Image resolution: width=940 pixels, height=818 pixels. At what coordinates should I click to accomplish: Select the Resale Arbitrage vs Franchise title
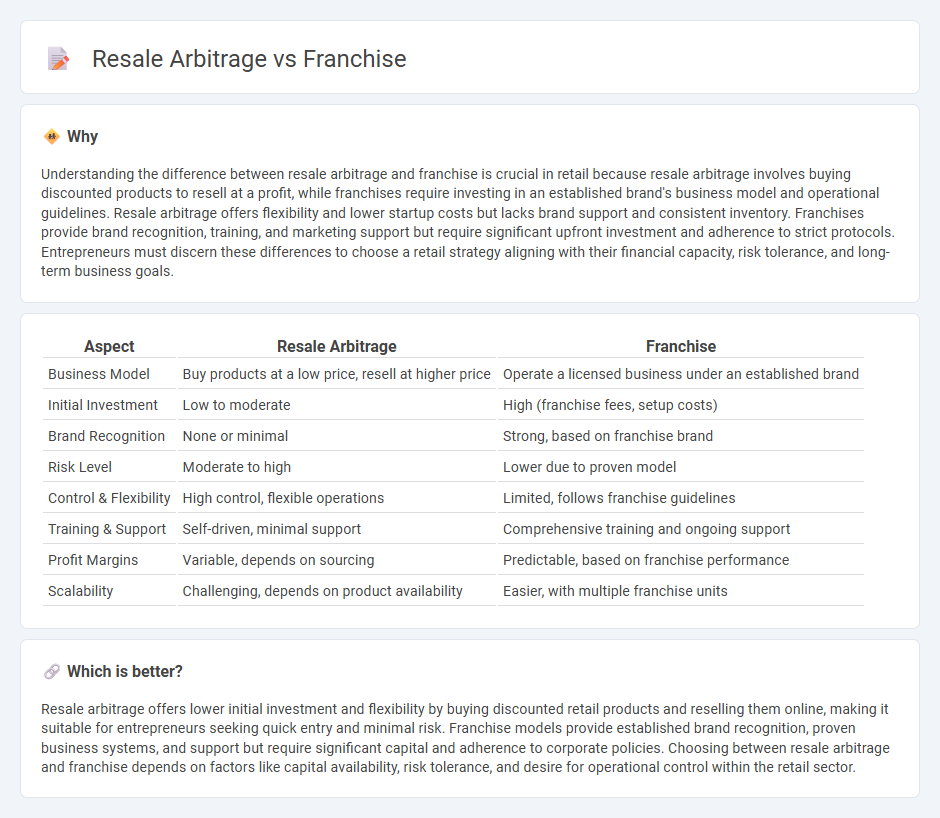click(x=249, y=59)
